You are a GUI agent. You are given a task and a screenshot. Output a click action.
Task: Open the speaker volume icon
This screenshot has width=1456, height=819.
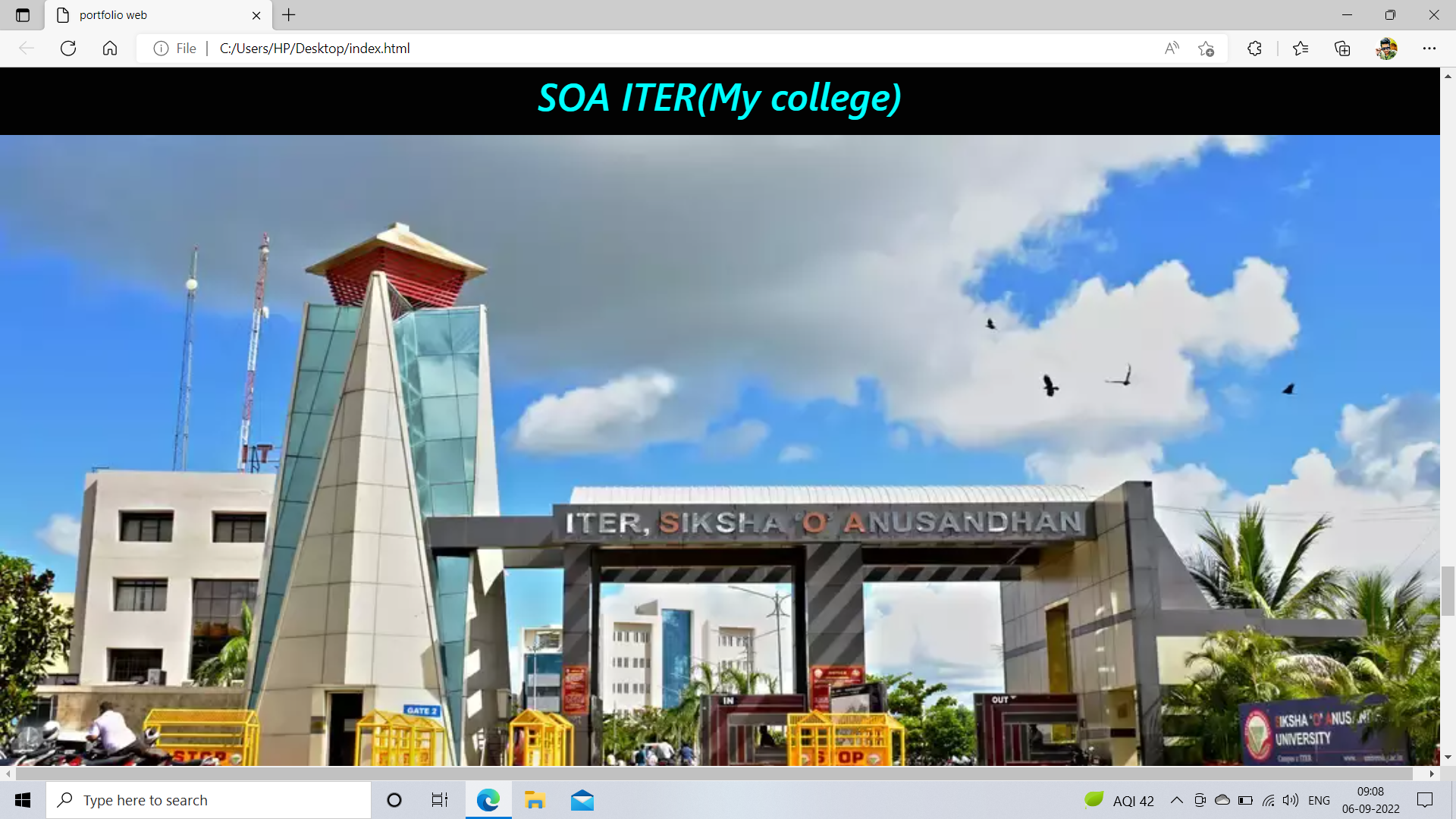coord(1290,800)
